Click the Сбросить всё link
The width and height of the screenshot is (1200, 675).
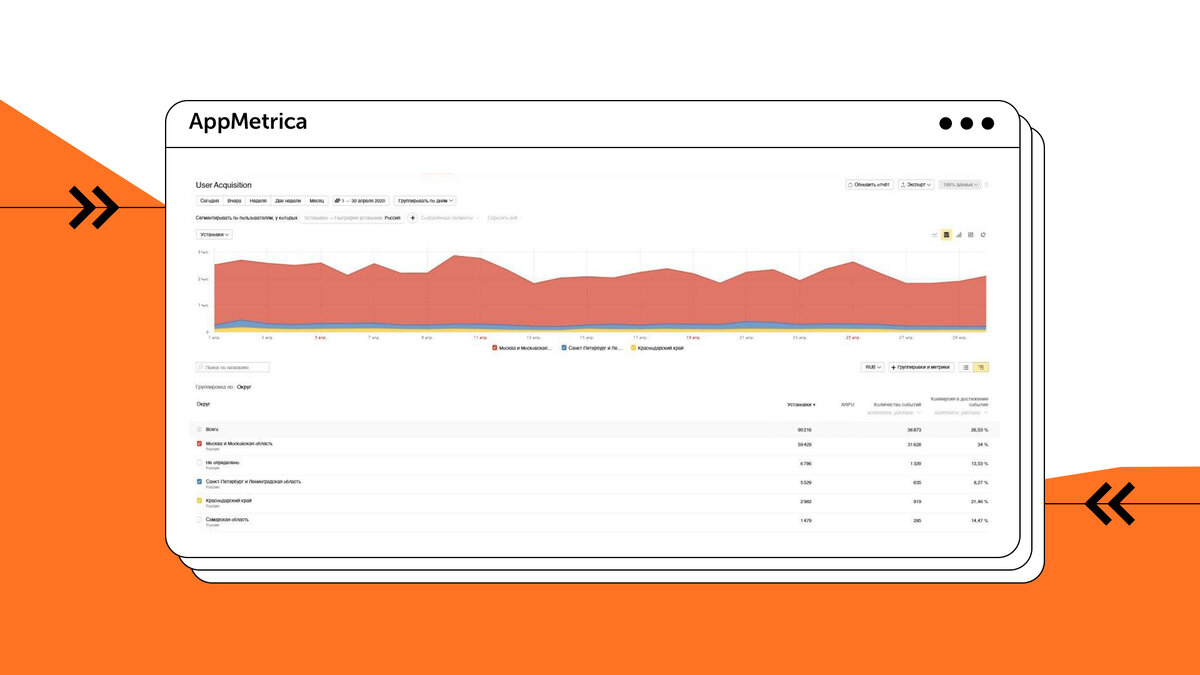tap(503, 218)
